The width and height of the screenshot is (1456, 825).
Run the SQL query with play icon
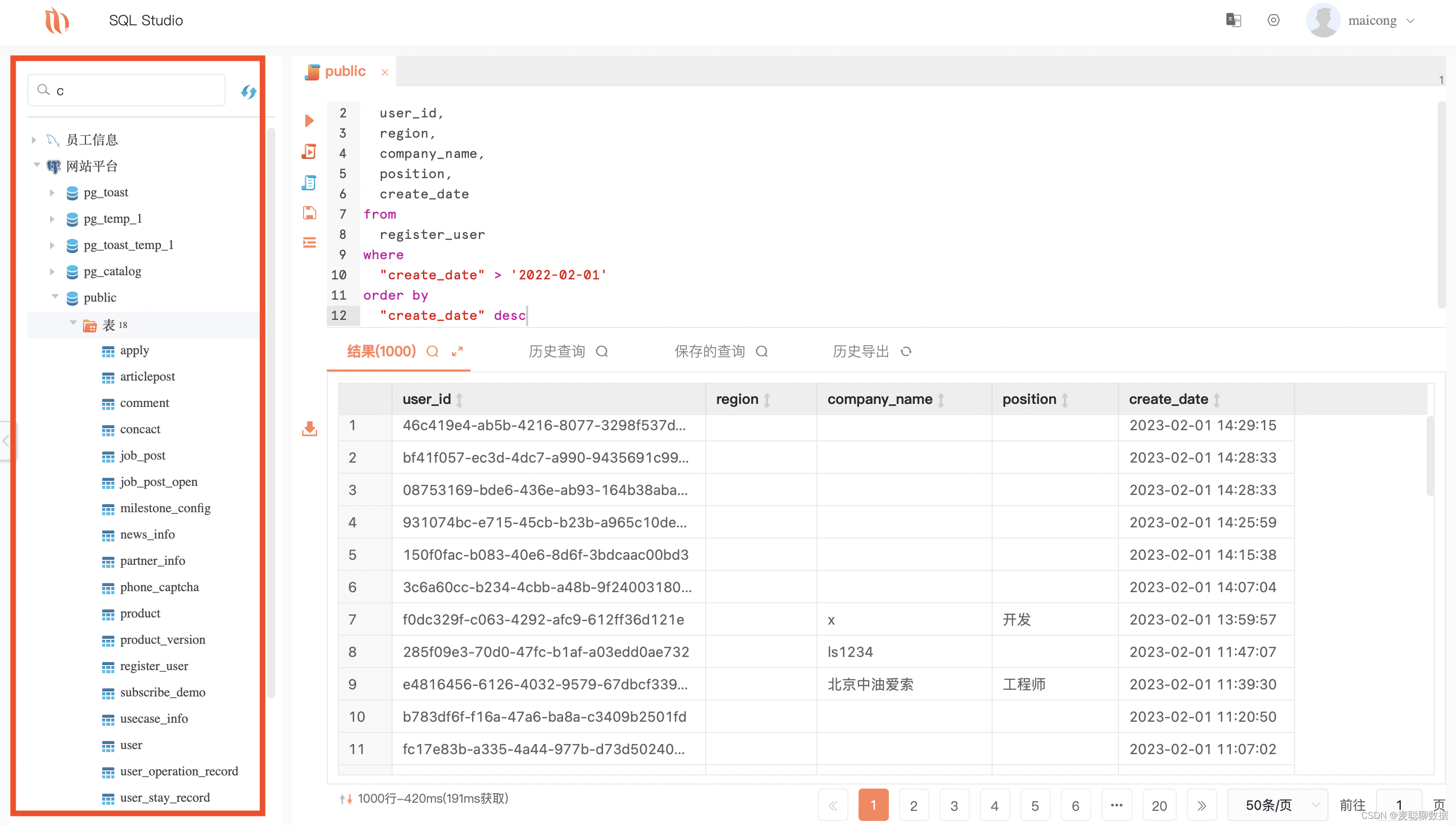(309, 120)
